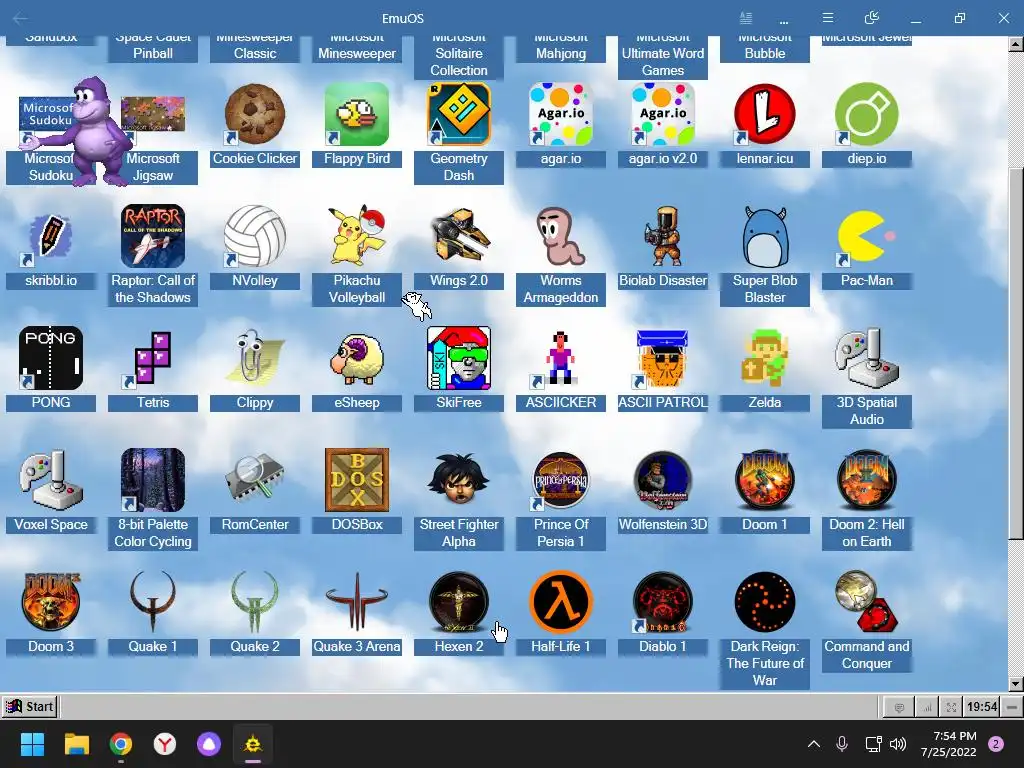Open the Doom 1 icon
This screenshot has height=768, width=1024.
coord(764,481)
